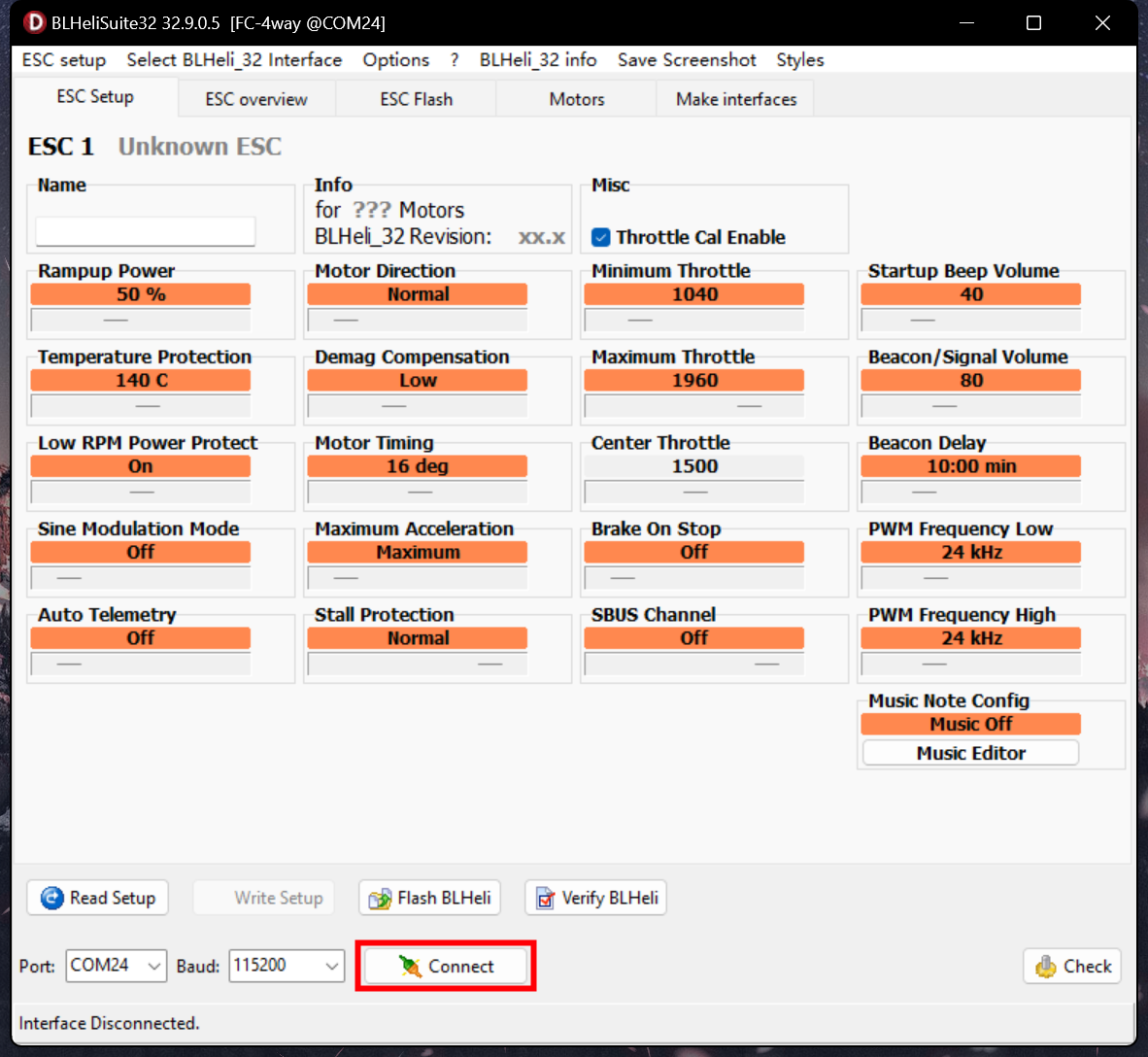Click the Center Throttle 1500 value
The height and width of the screenshot is (1057, 1148).
(694, 466)
